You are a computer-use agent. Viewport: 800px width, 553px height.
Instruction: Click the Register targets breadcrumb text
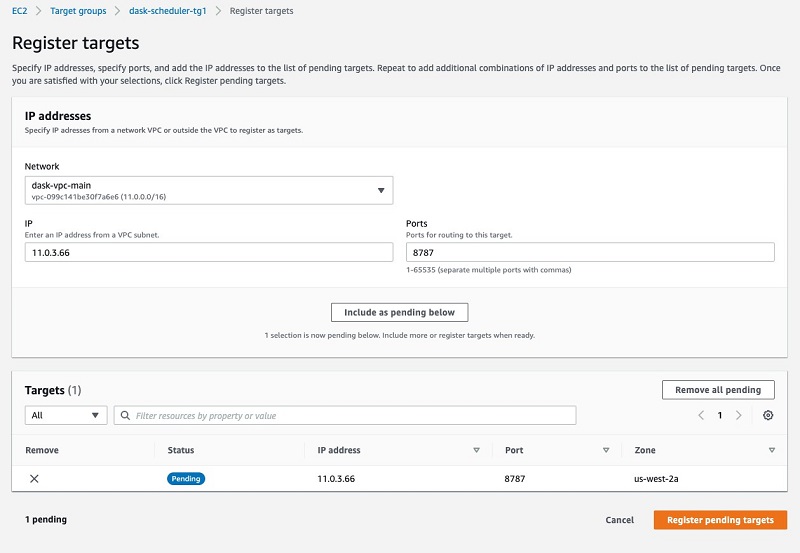[261, 11]
